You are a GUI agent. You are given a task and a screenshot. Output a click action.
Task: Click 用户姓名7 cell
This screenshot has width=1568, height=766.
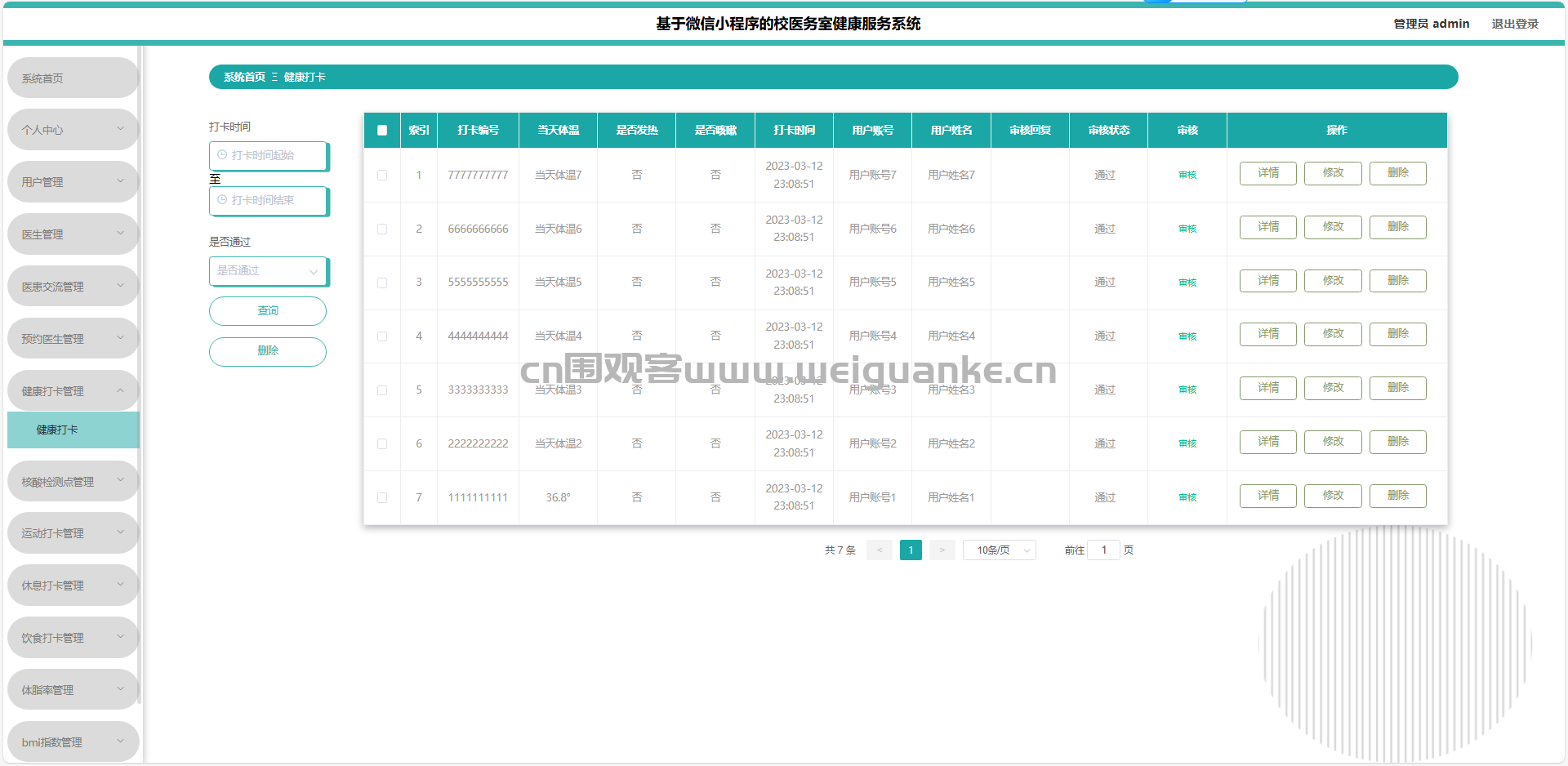(951, 175)
